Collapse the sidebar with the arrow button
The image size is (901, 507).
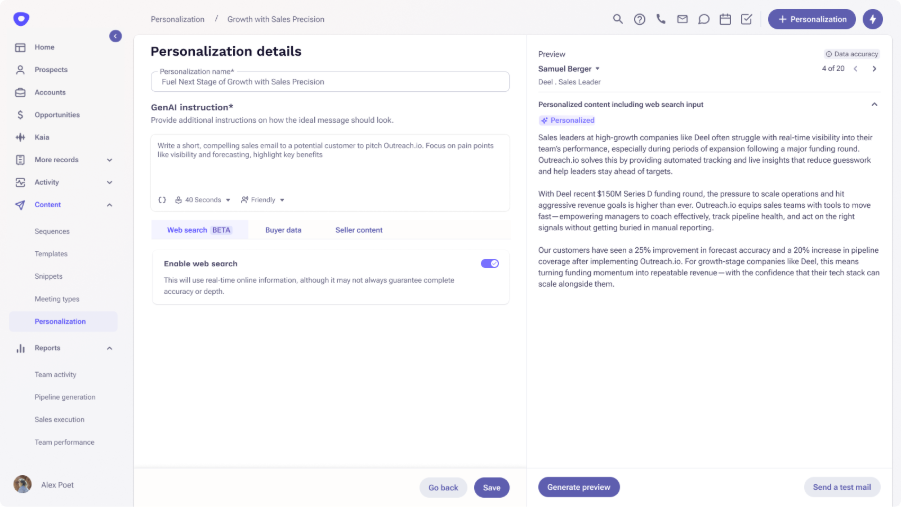[115, 36]
